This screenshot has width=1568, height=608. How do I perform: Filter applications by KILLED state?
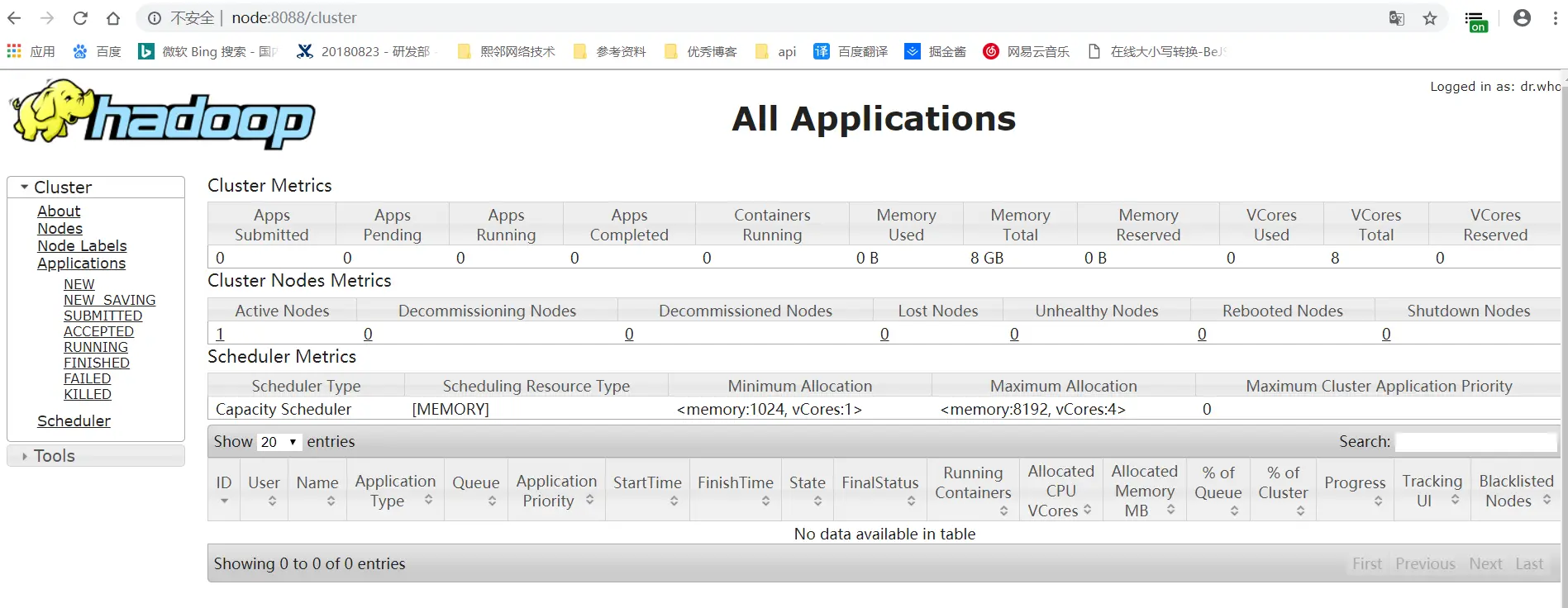pos(88,394)
